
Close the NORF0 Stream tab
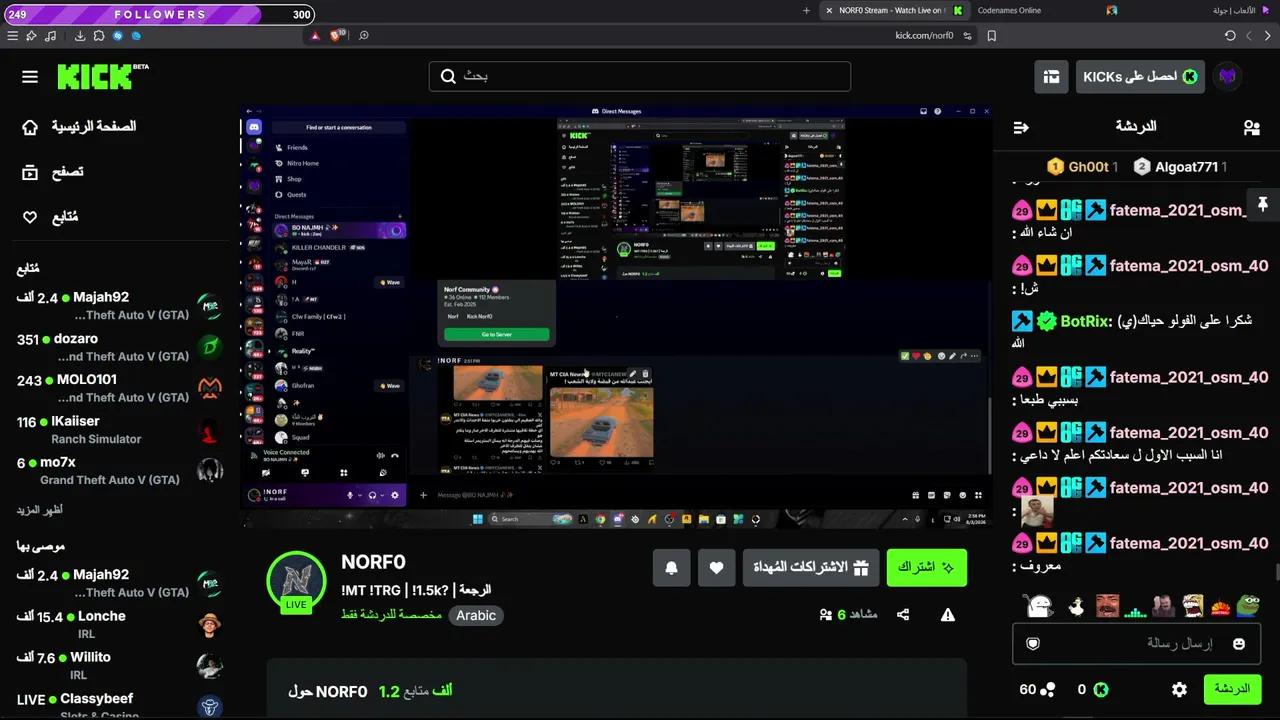[x=829, y=11]
